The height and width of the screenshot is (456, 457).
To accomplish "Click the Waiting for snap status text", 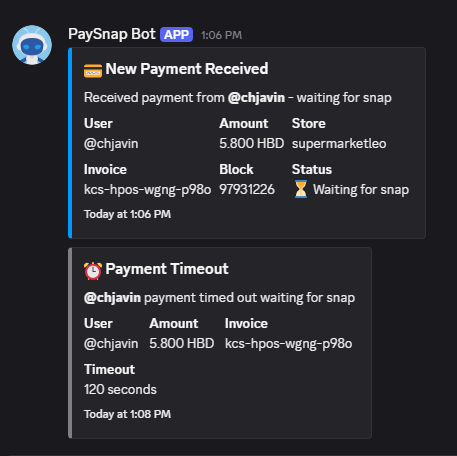I will coord(361,190).
